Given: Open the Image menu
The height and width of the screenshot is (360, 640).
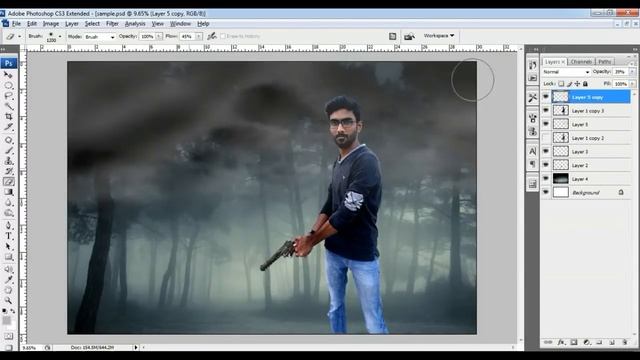Looking at the screenshot, I should (x=51, y=24).
